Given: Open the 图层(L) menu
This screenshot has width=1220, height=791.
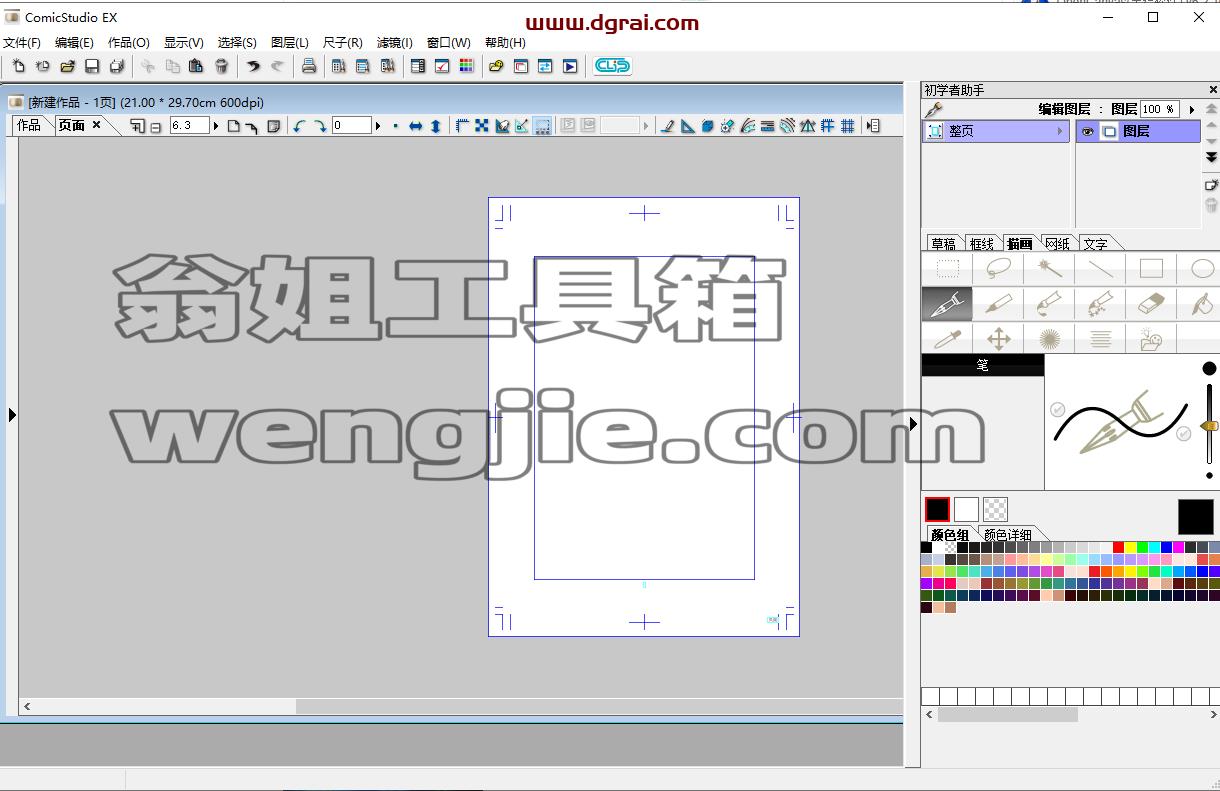Looking at the screenshot, I should point(290,43).
